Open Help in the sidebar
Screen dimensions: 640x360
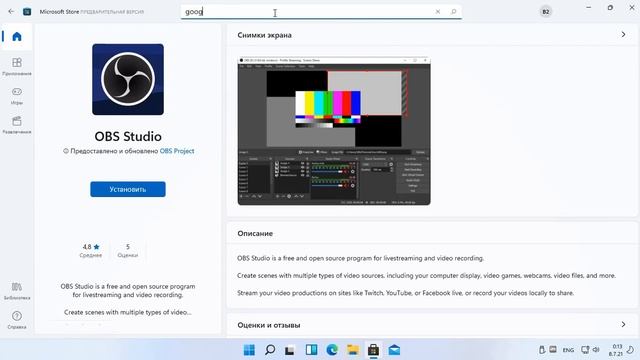[x=17, y=320]
